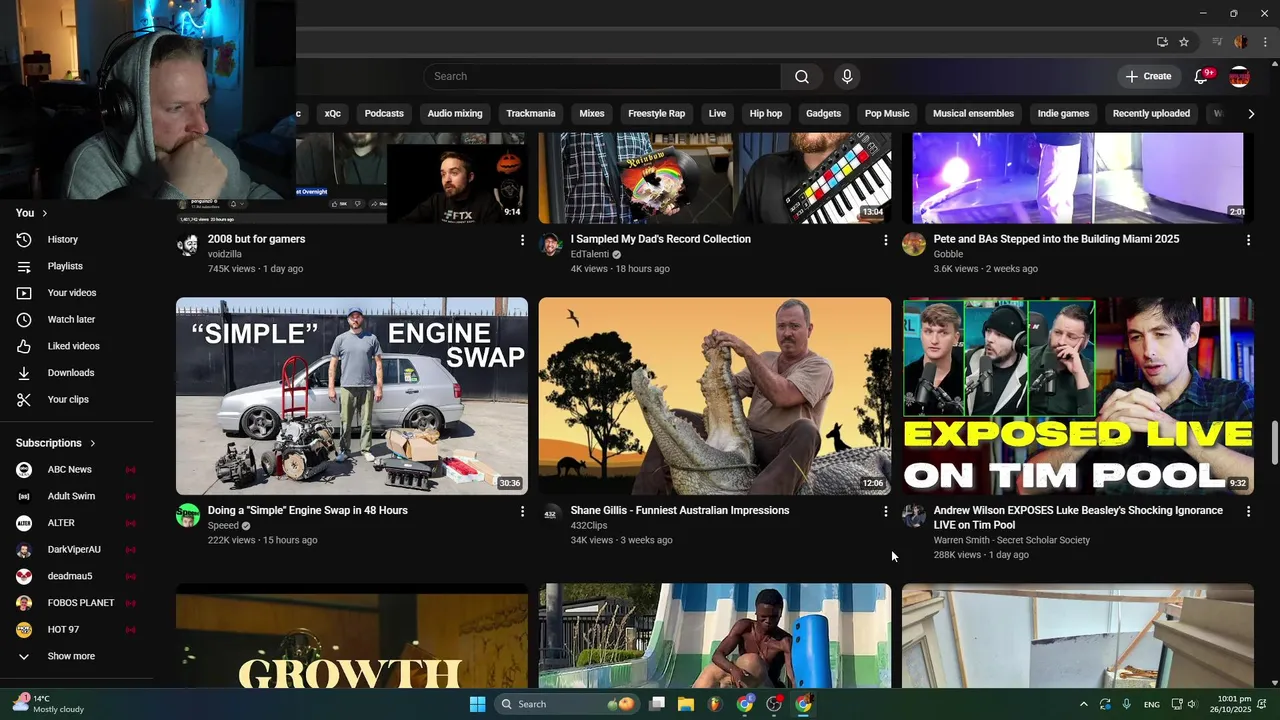Open Chrome three-dot menu
The width and height of the screenshot is (1280, 720).
pyautogui.click(x=1265, y=42)
